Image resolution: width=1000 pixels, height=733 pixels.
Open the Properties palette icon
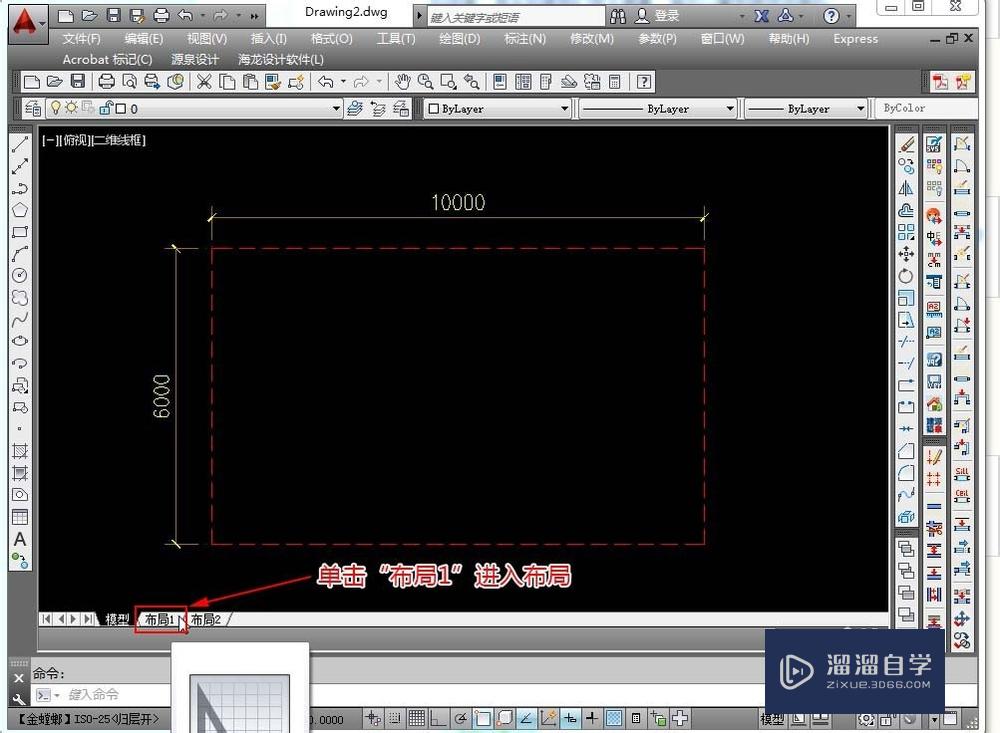[500, 82]
